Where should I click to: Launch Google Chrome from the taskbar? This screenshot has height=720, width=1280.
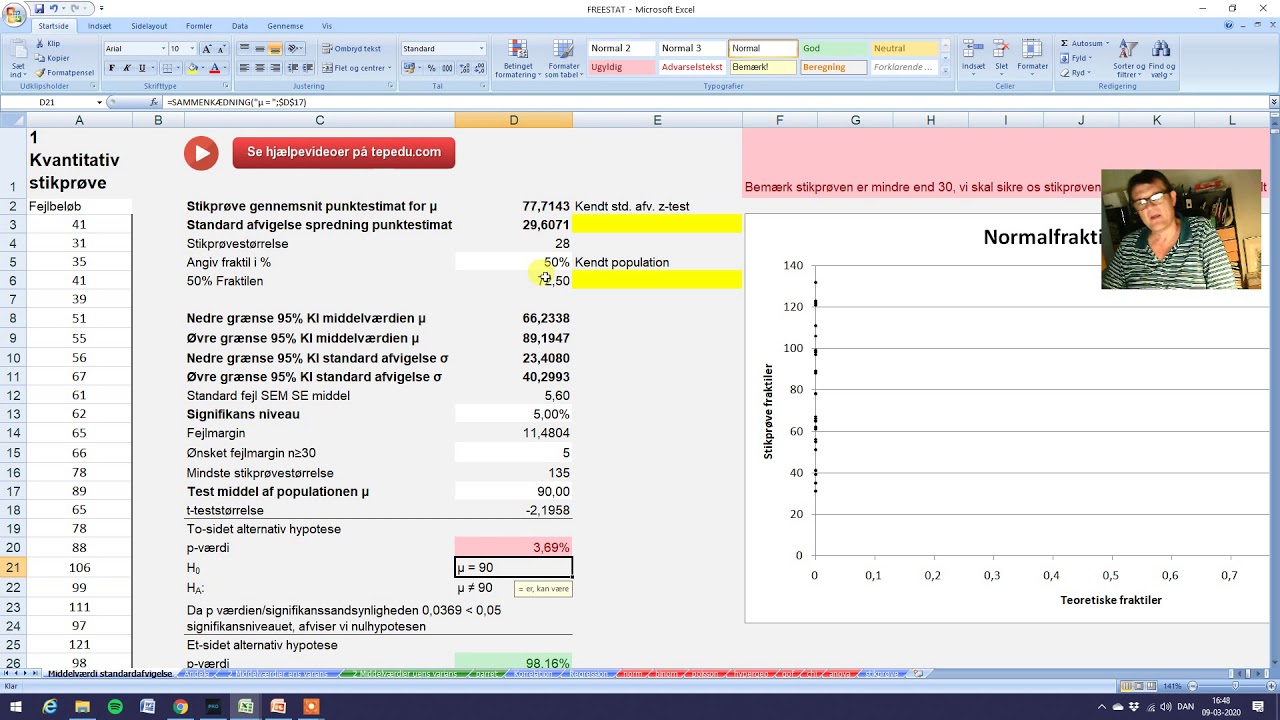coord(180,707)
